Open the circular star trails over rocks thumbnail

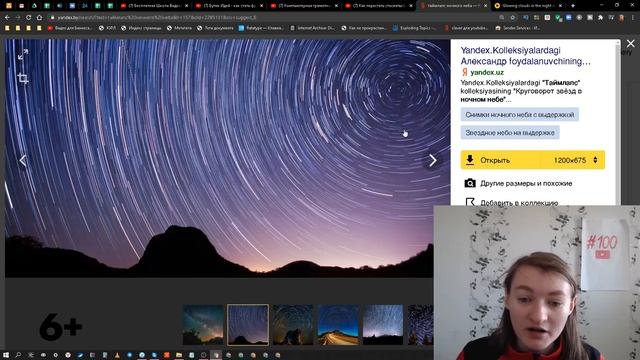point(293,325)
